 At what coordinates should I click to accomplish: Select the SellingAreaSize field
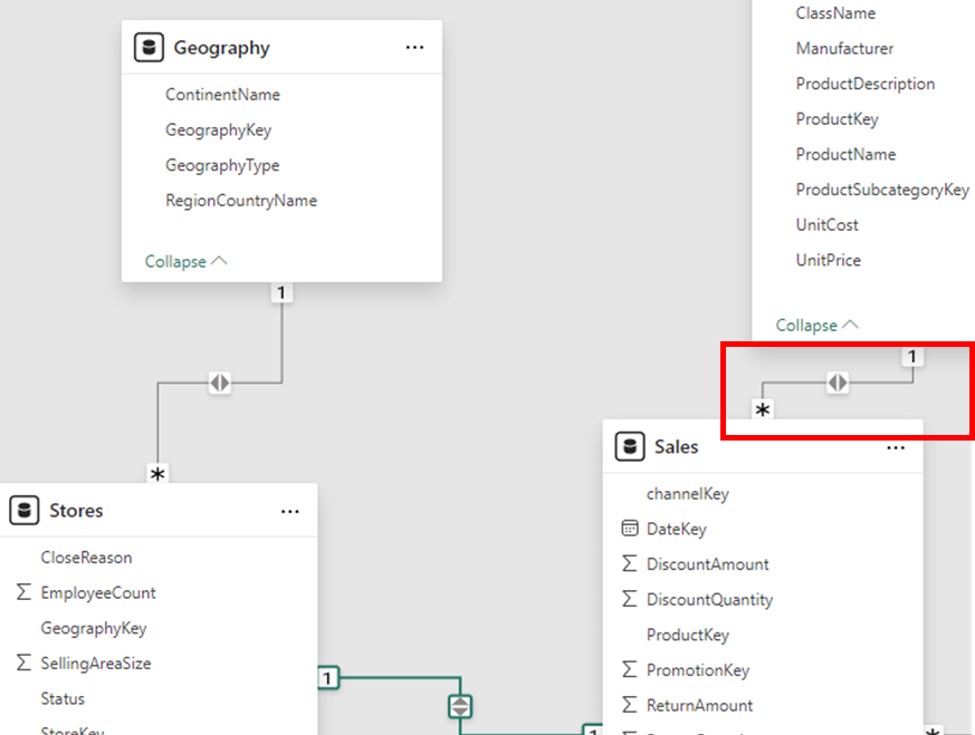point(96,663)
